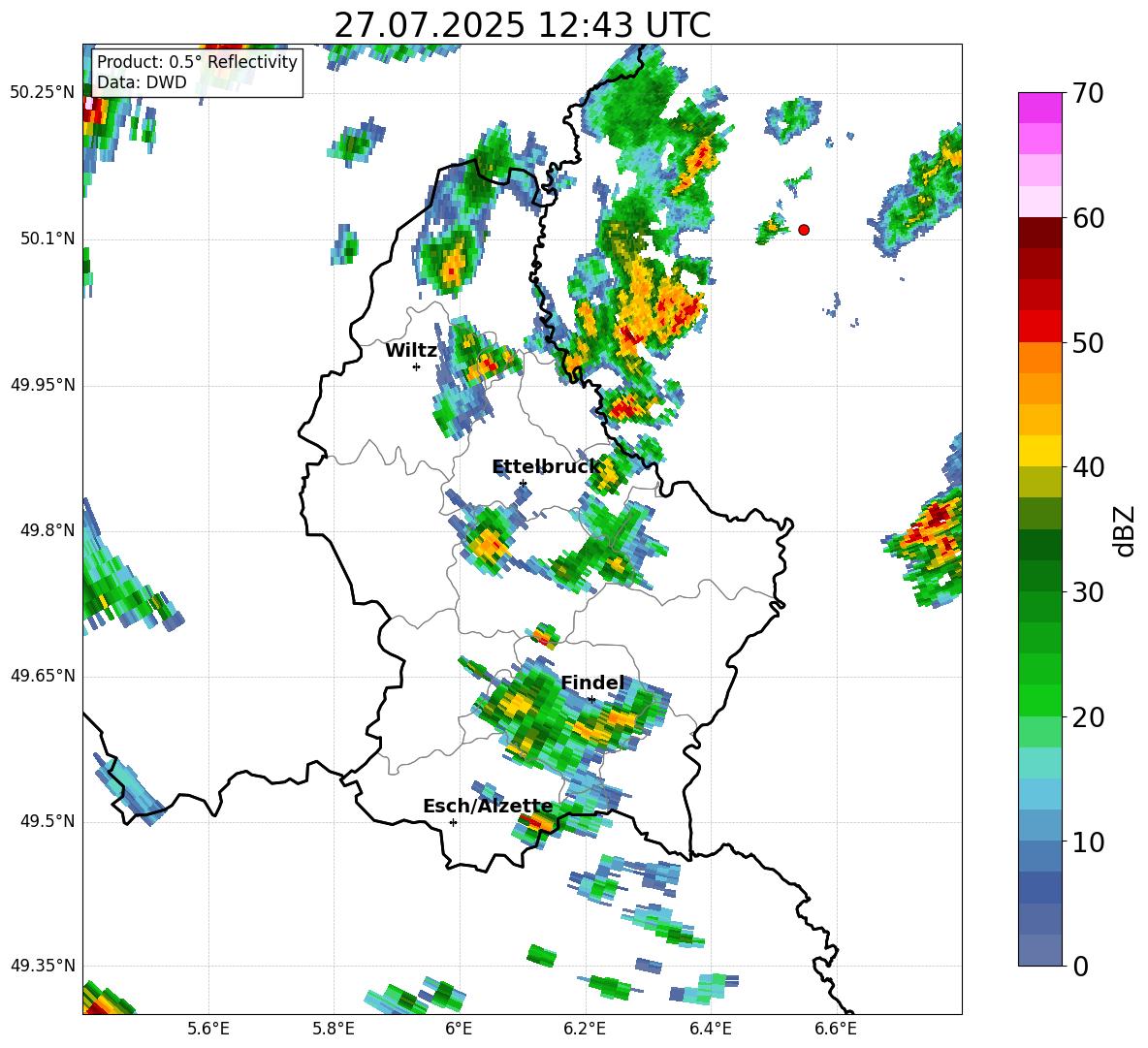The image size is (1148, 1048).
Task: Click the 49.8°N latitude label
Action: tap(48, 530)
